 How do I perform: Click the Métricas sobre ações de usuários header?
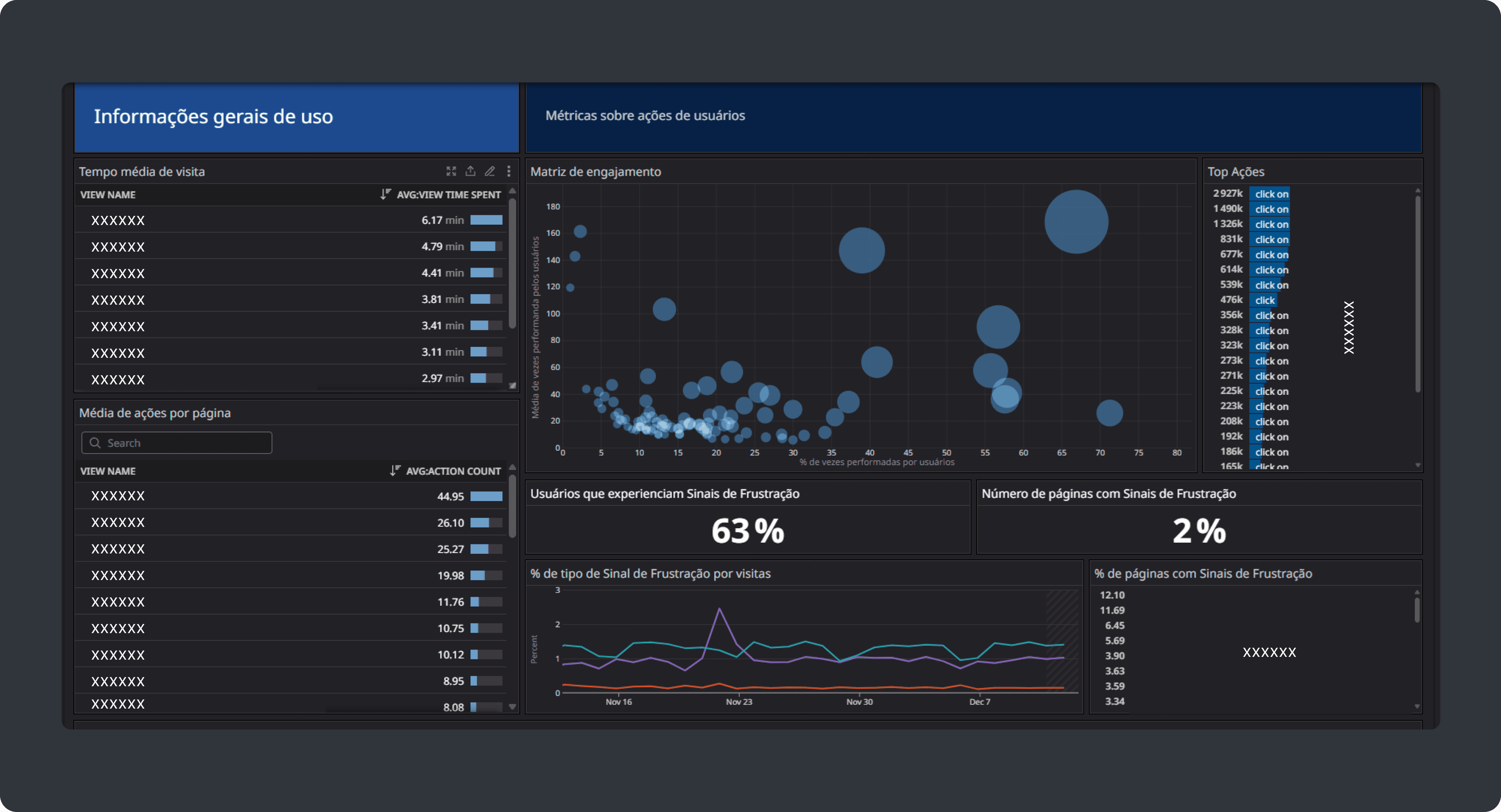645,115
